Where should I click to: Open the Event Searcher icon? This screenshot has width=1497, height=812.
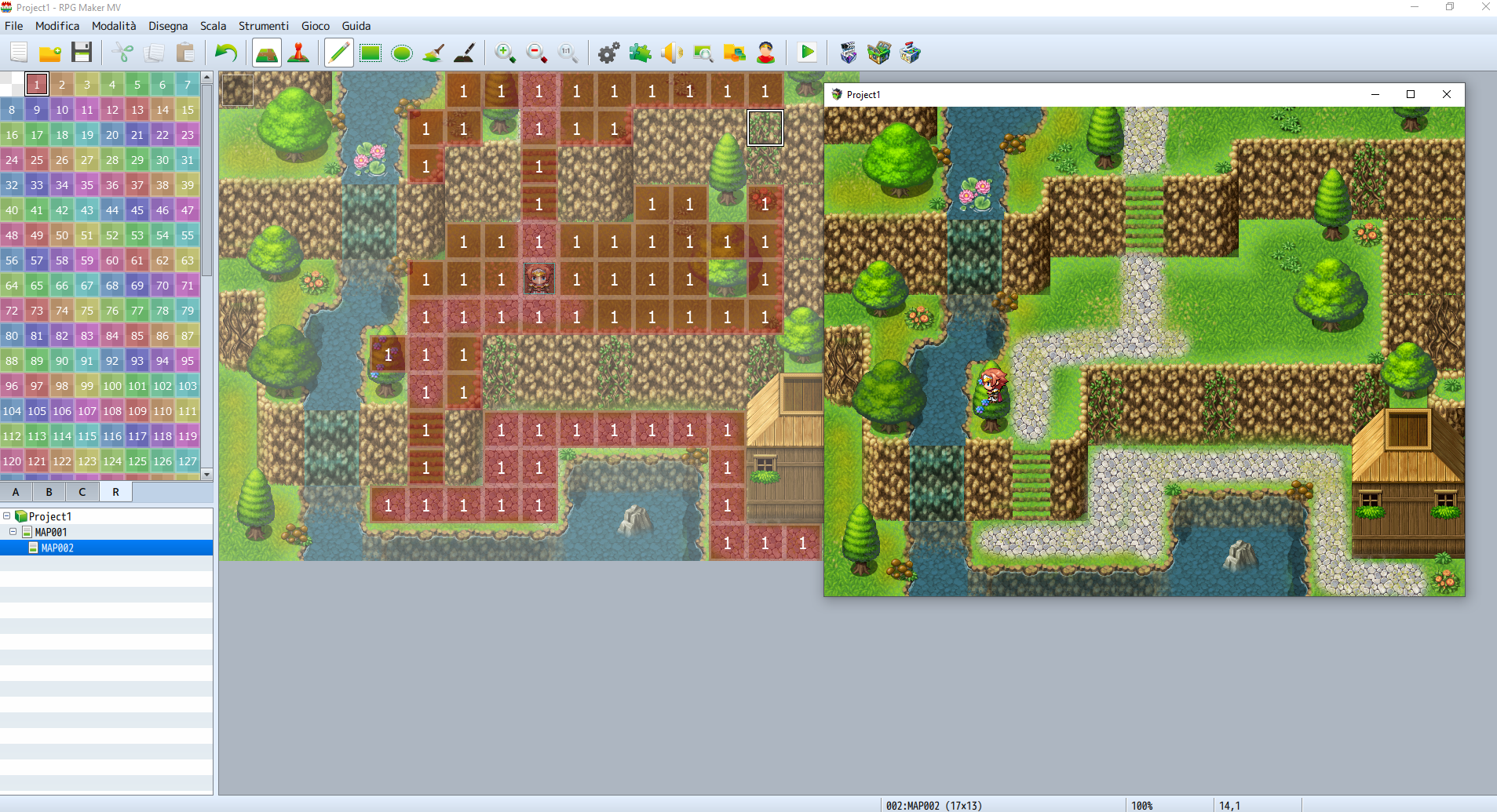703,53
